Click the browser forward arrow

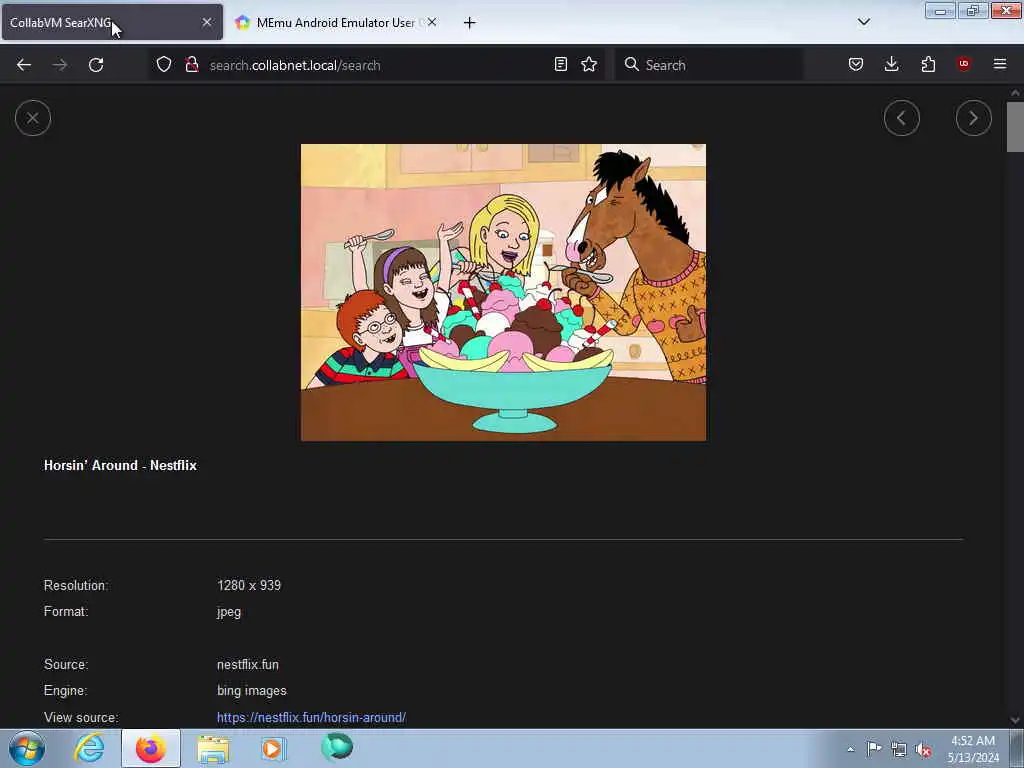point(60,65)
